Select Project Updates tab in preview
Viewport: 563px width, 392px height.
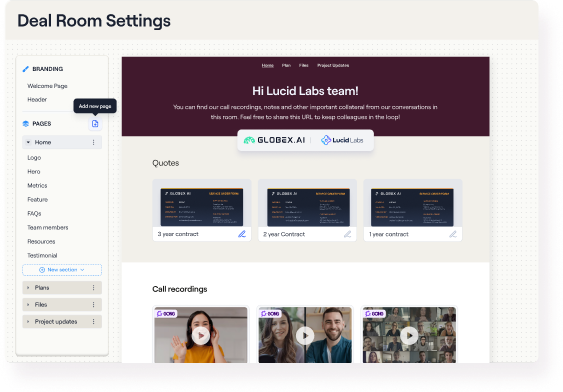tap(333, 65)
